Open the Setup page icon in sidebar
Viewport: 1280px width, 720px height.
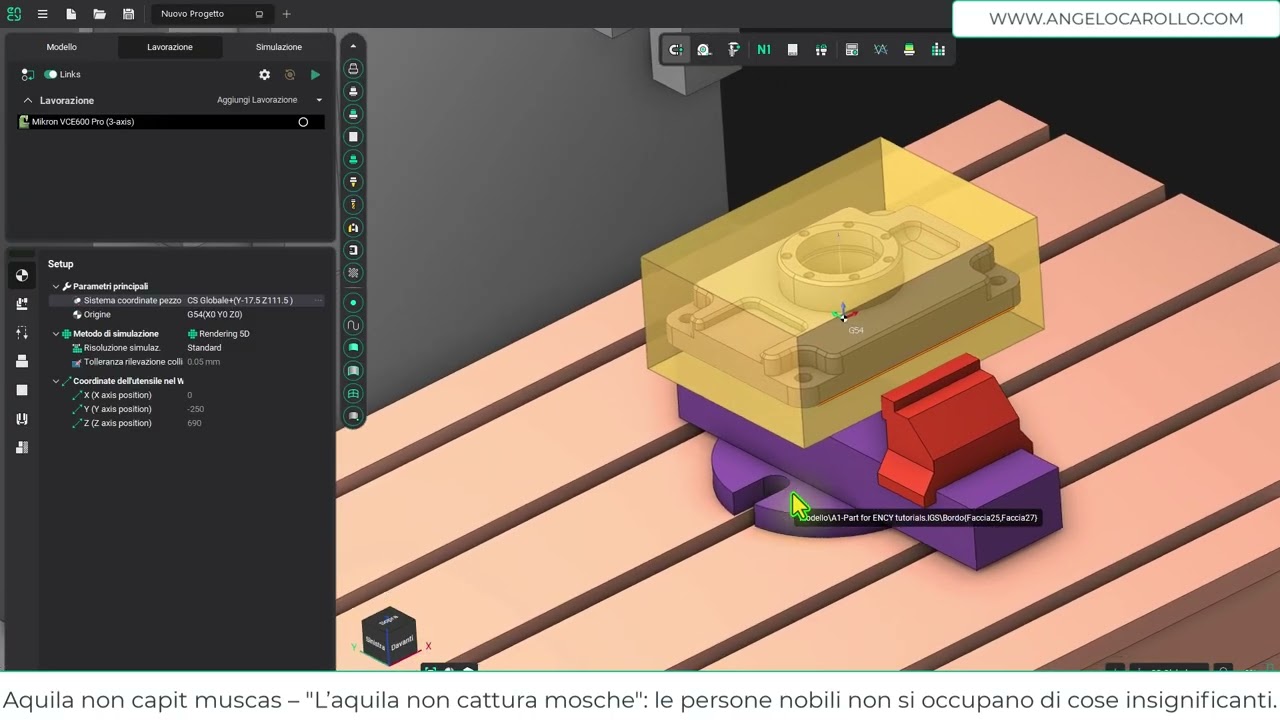(x=22, y=275)
